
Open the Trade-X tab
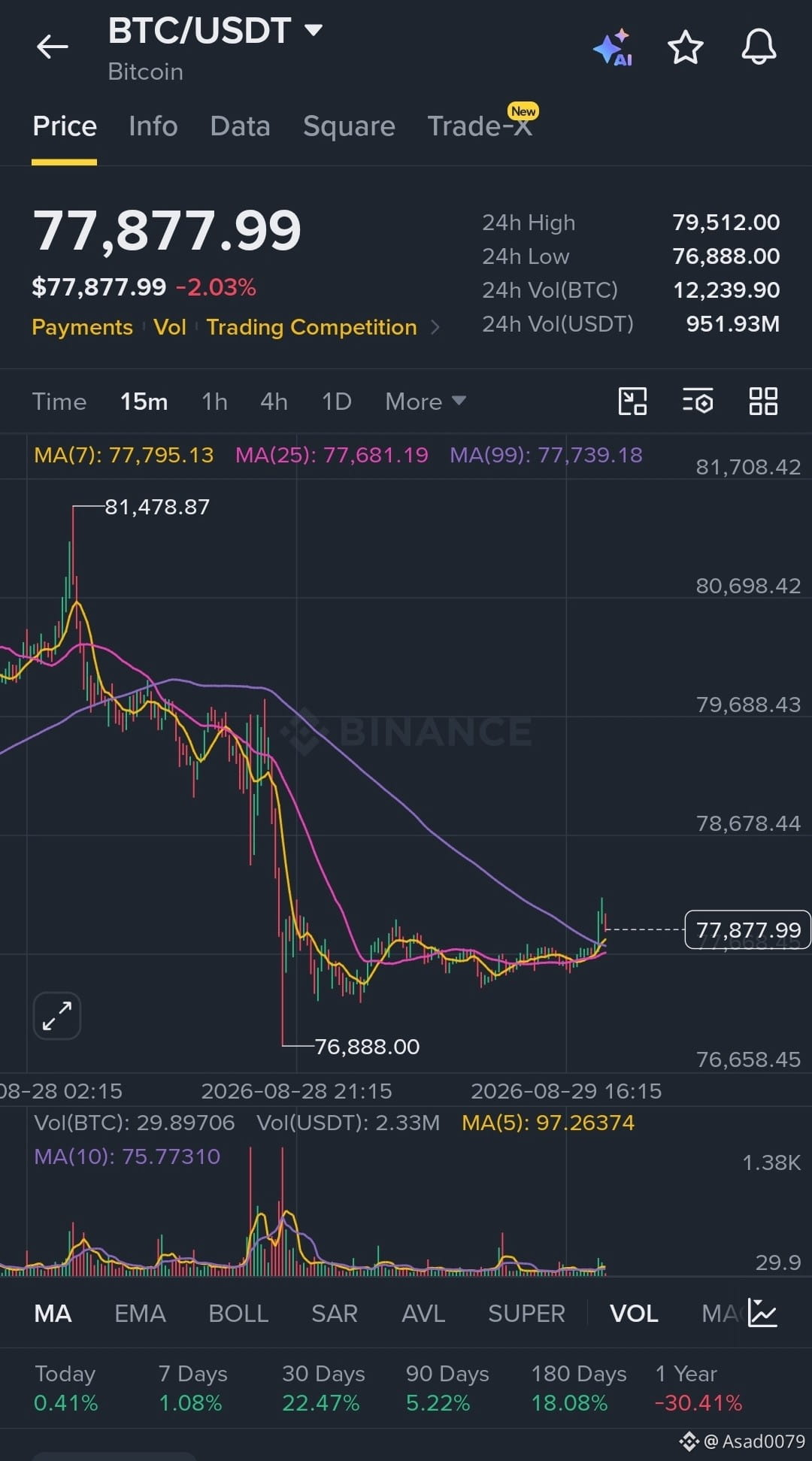pos(480,126)
